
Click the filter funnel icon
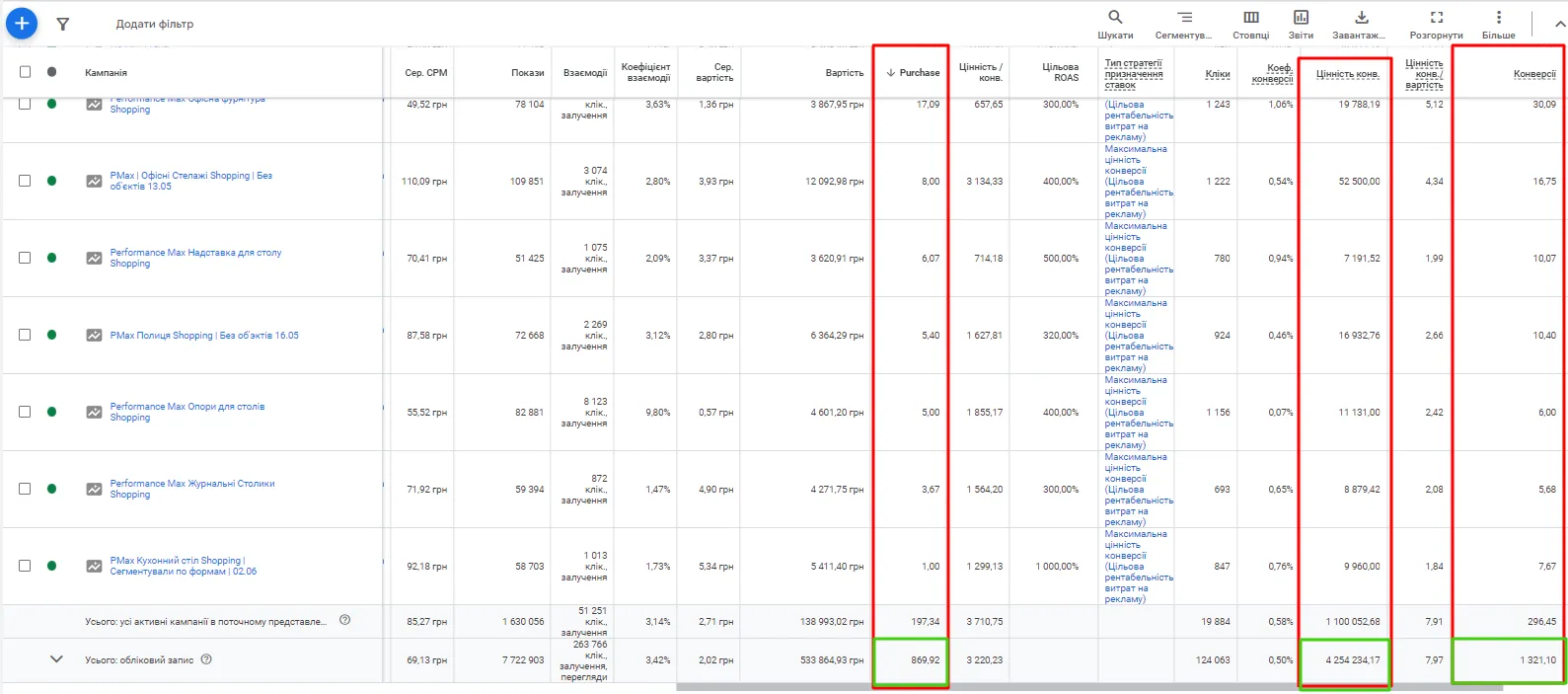click(x=63, y=24)
